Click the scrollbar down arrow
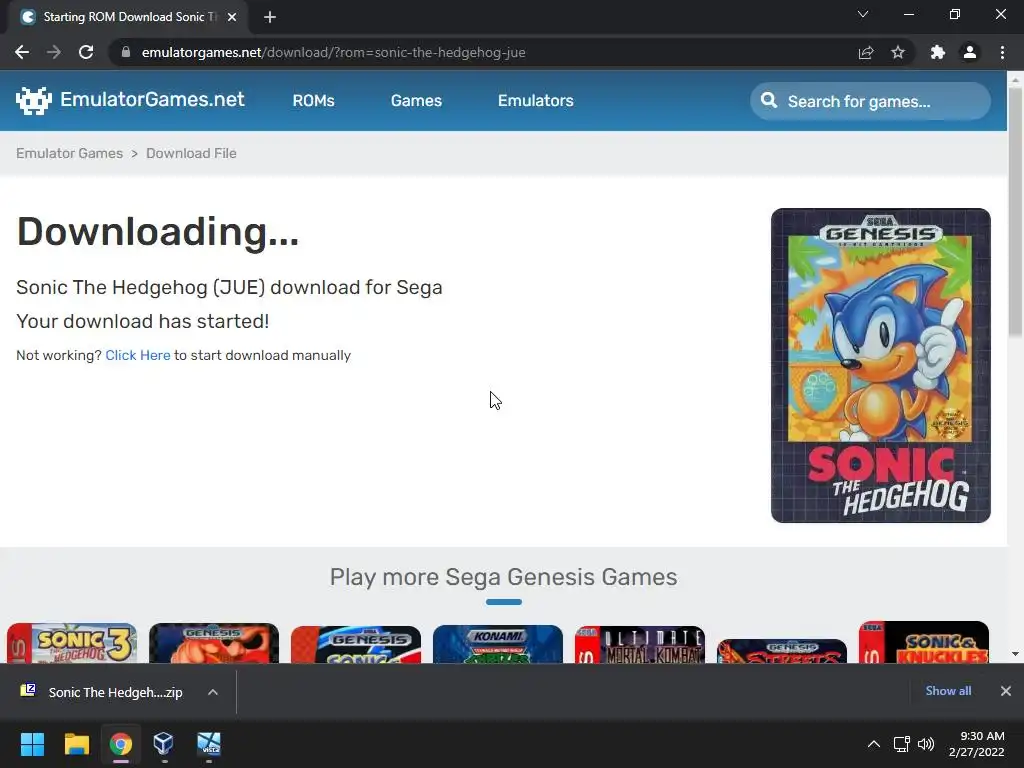 point(1015,654)
